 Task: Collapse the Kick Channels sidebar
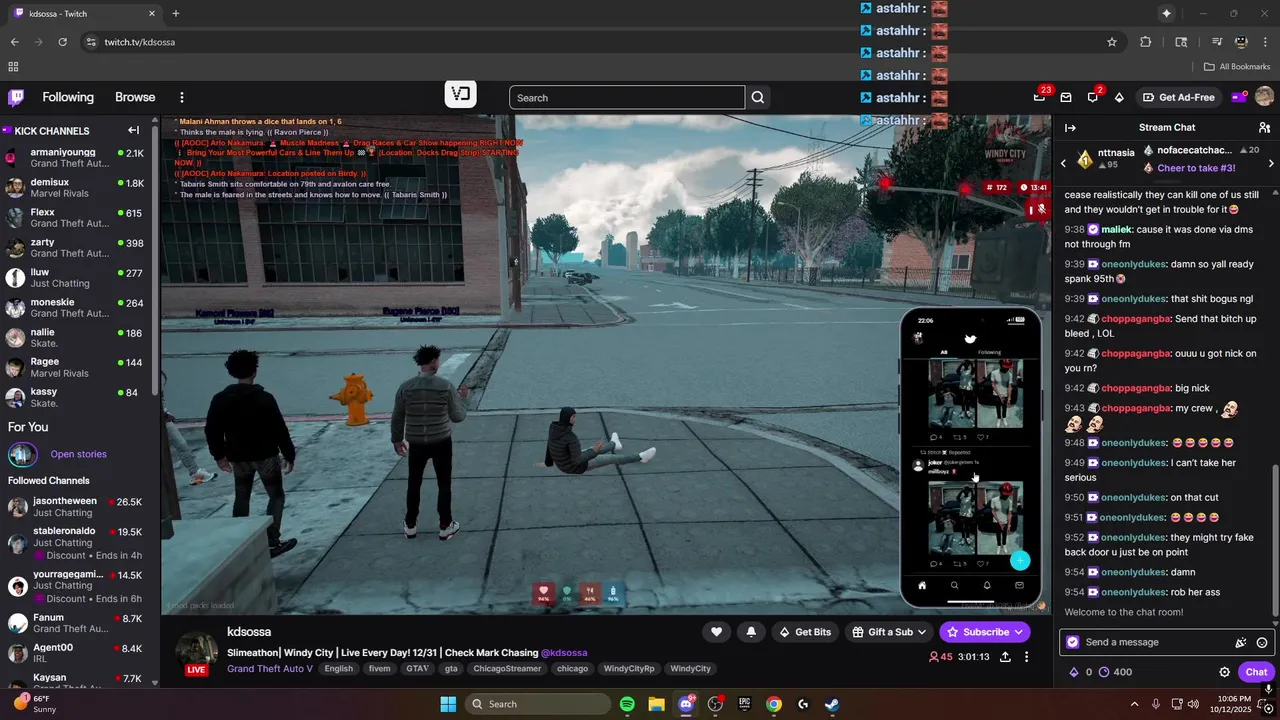pos(133,130)
